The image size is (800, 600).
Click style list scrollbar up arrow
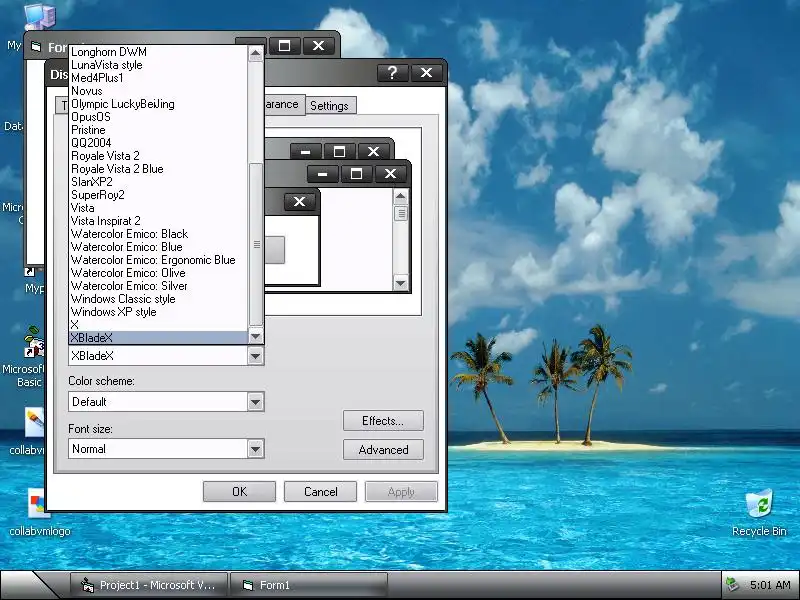(x=256, y=54)
